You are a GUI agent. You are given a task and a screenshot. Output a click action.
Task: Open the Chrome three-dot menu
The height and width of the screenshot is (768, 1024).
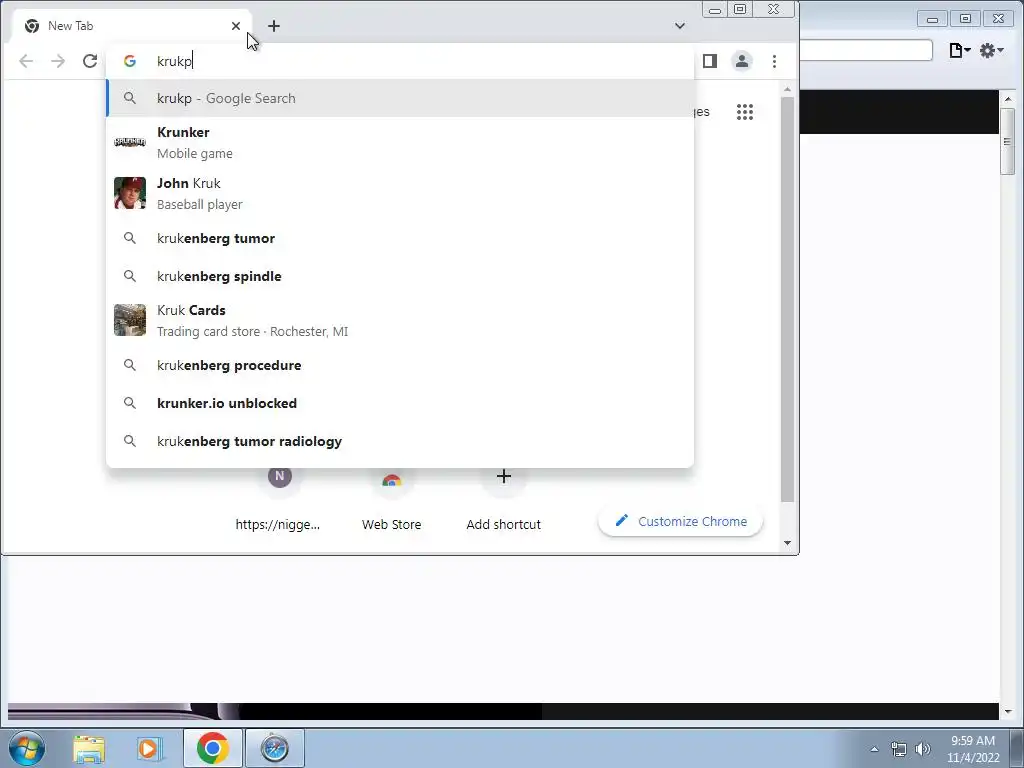click(x=775, y=61)
